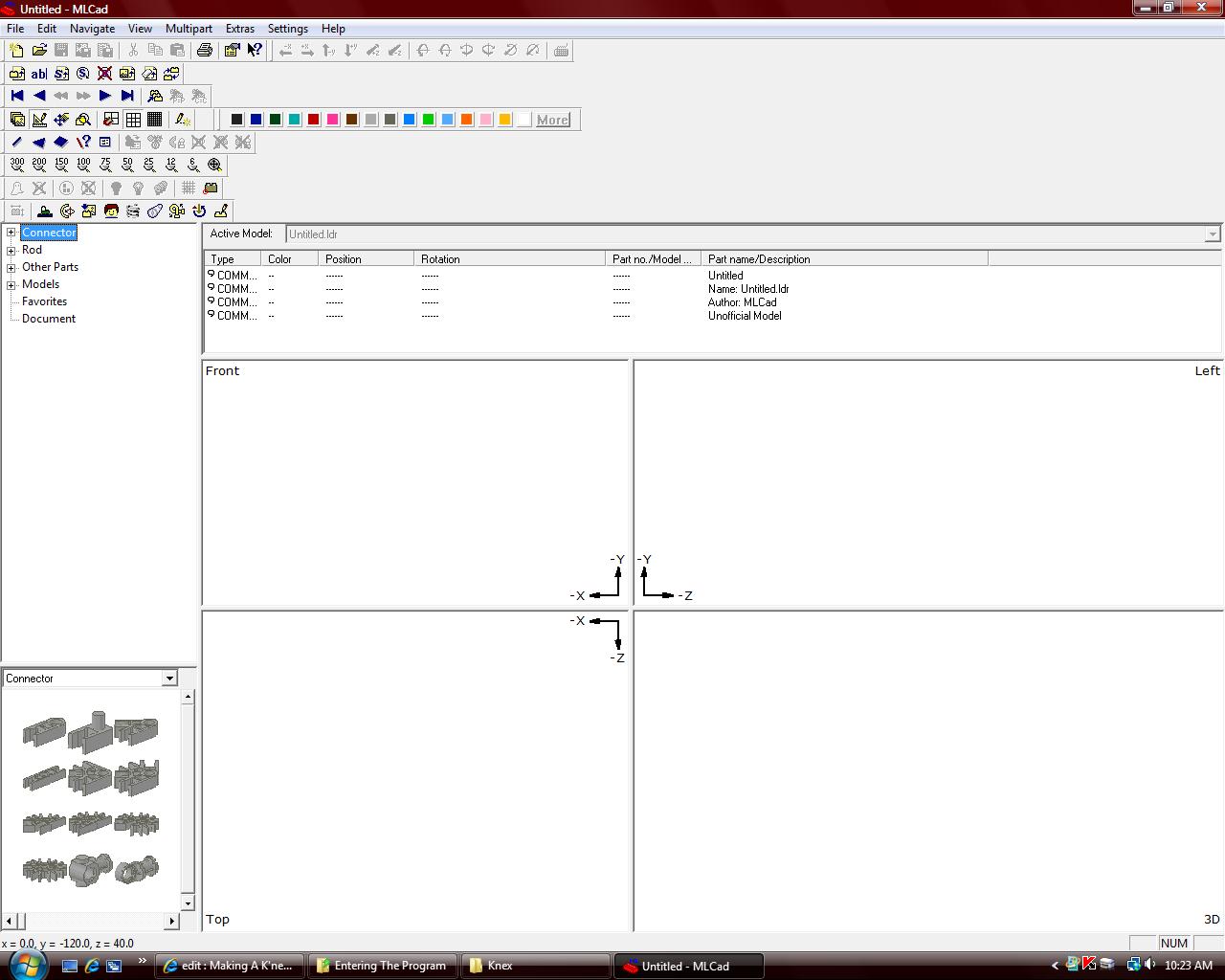The height and width of the screenshot is (980, 1225).
Task: Click the pencil with spark draw-to-selection icon
Action: click(182, 120)
